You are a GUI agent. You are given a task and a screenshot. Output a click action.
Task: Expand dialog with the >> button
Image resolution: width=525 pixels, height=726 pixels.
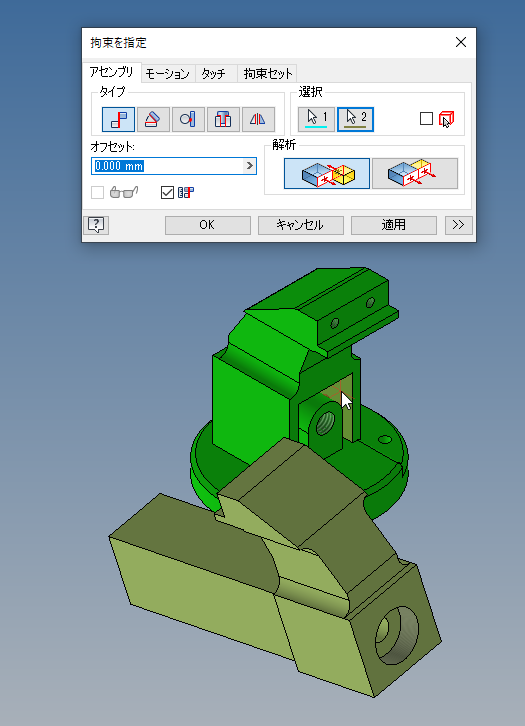[458, 225]
